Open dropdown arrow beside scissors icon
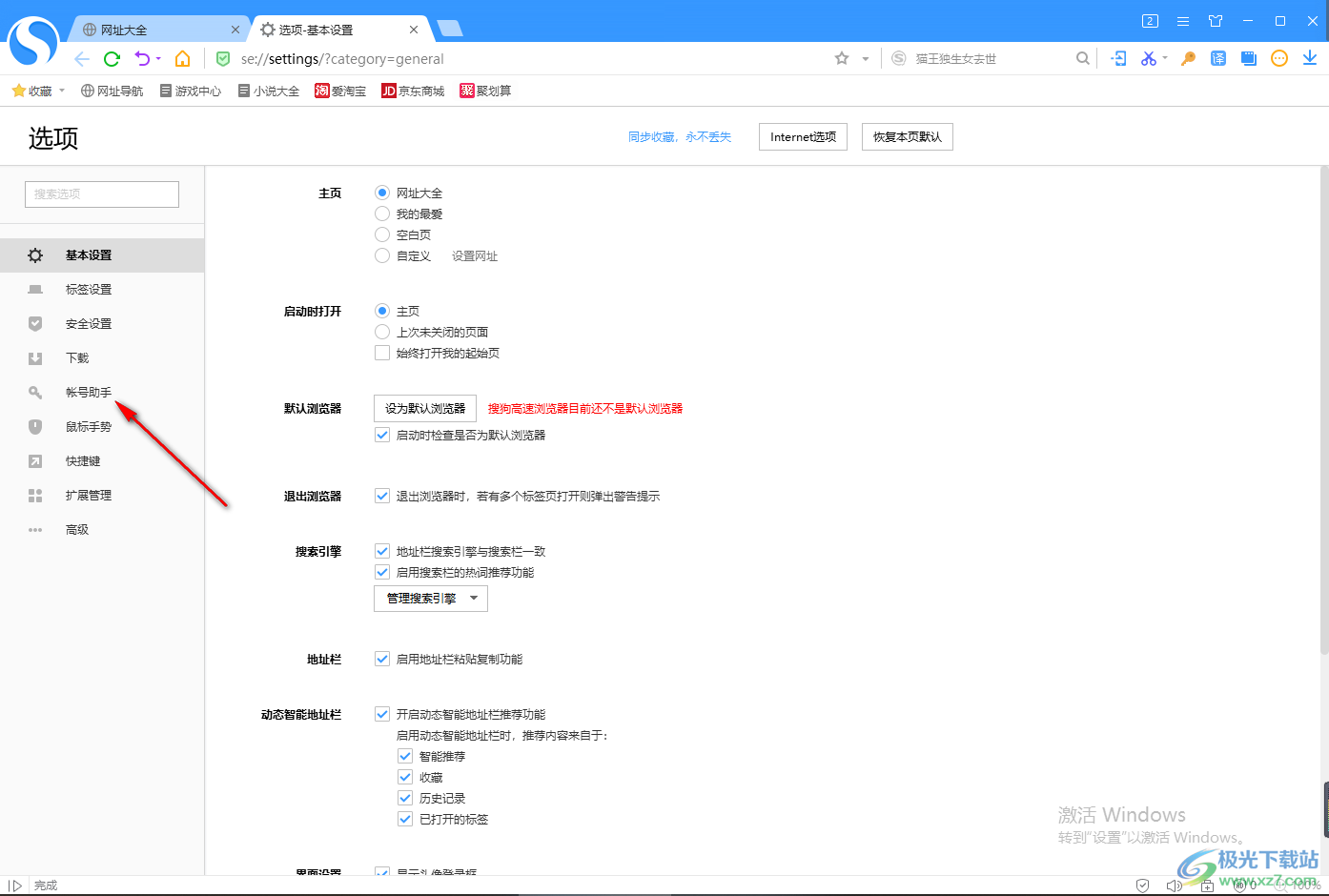The height and width of the screenshot is (896, 1329). [1165, 59]
